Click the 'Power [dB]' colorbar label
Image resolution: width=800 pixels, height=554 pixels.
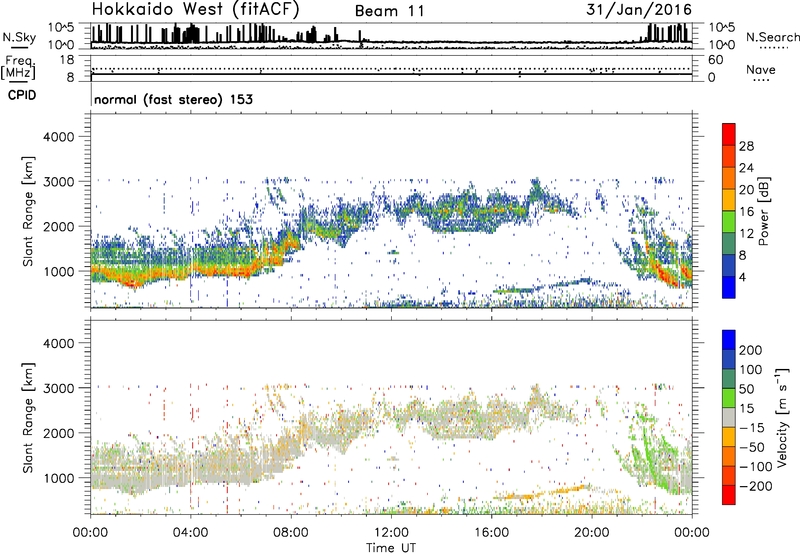(763, 212)
